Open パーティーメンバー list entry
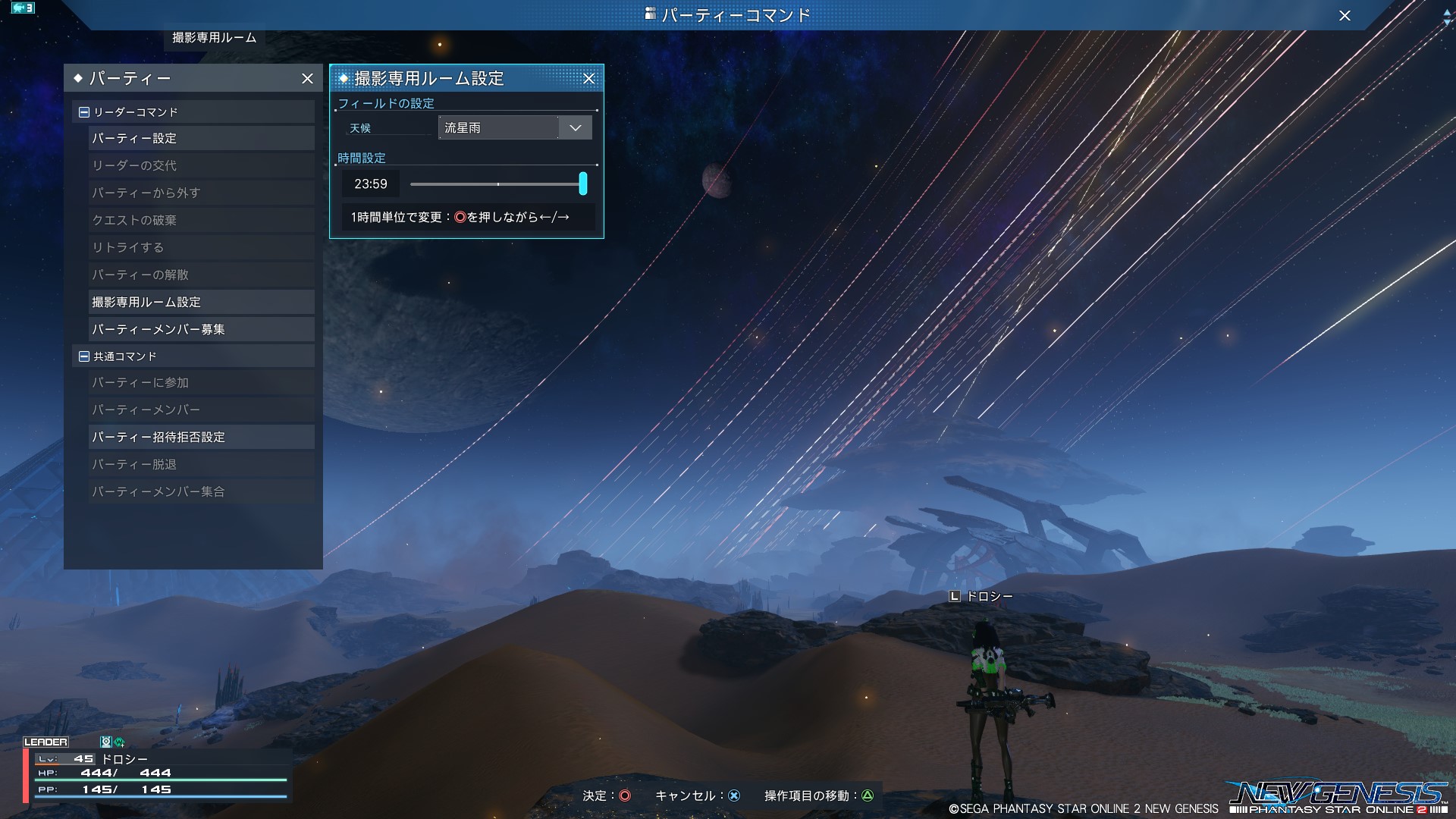The height and width of the screenshot is (819, 1456). click(x=201, y=409)
